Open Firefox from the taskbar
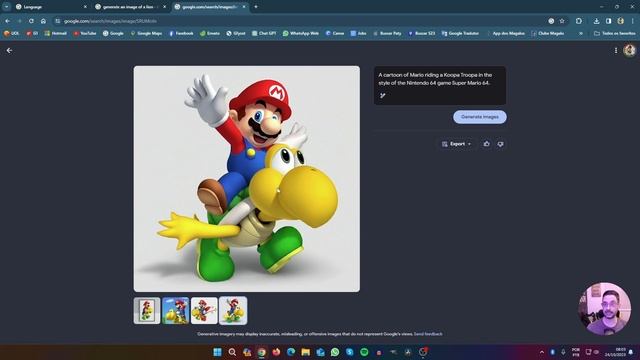 pos(276,352)
